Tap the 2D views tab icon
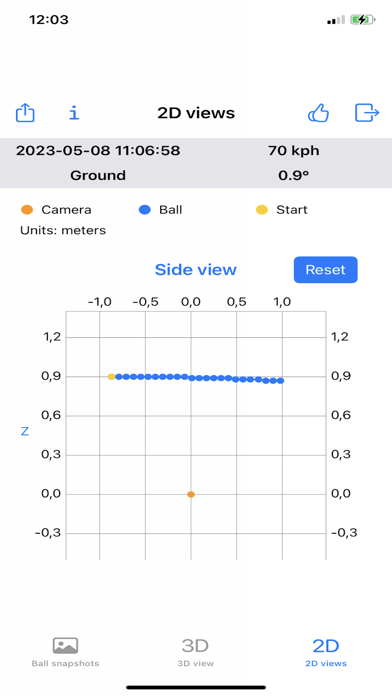 (326, 645)
